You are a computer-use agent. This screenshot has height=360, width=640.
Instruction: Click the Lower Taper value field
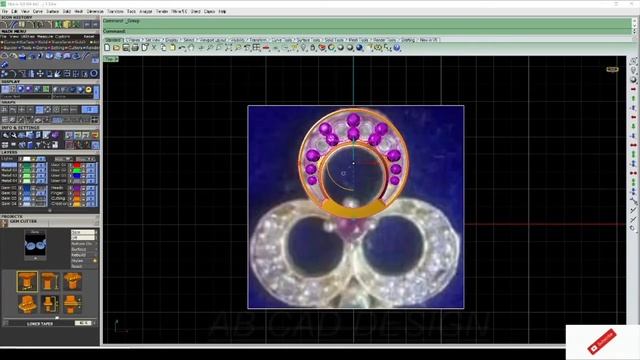[x=83, y=323]
